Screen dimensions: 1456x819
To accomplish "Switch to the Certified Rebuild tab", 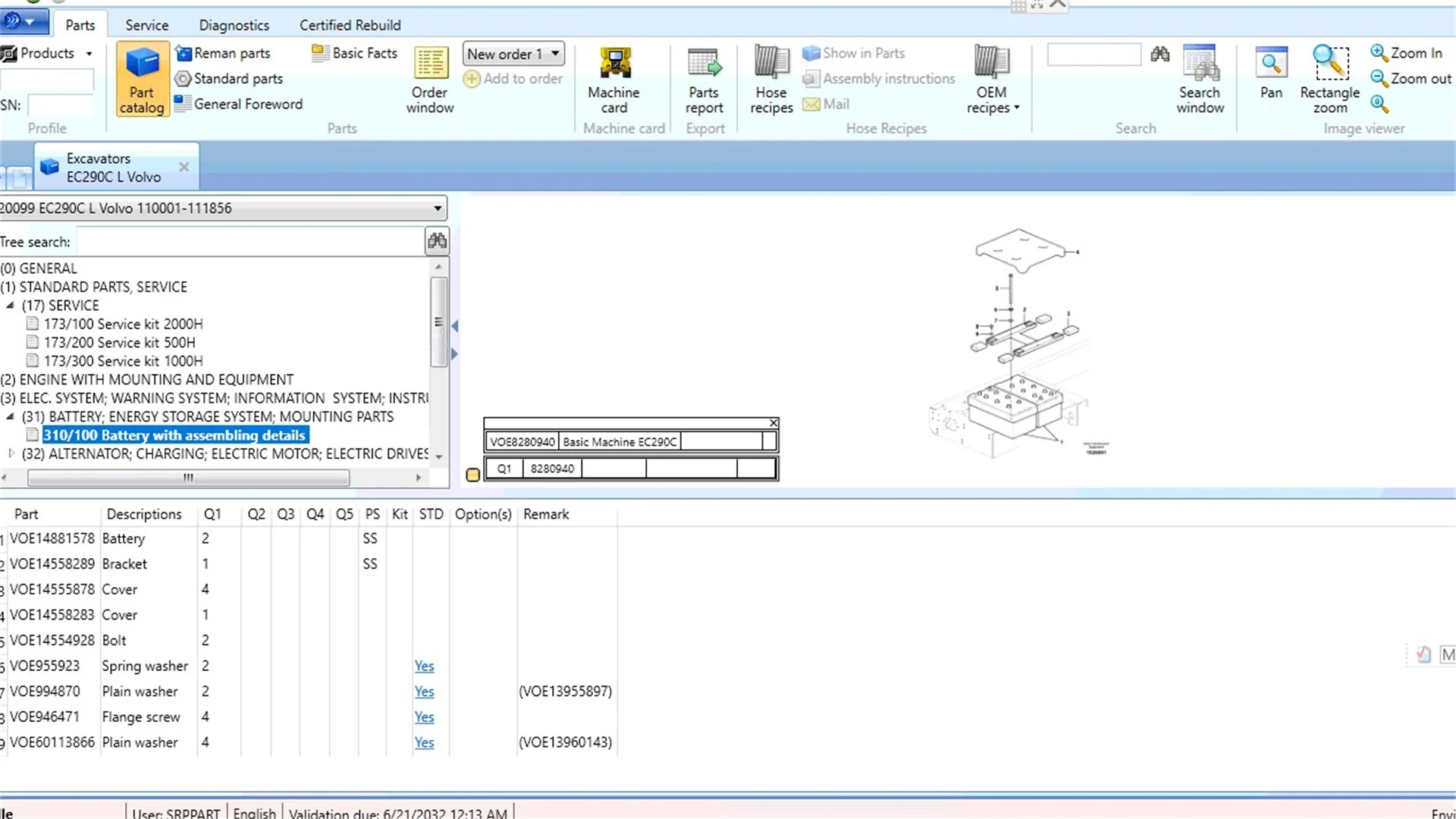I will tap(350, 25).
